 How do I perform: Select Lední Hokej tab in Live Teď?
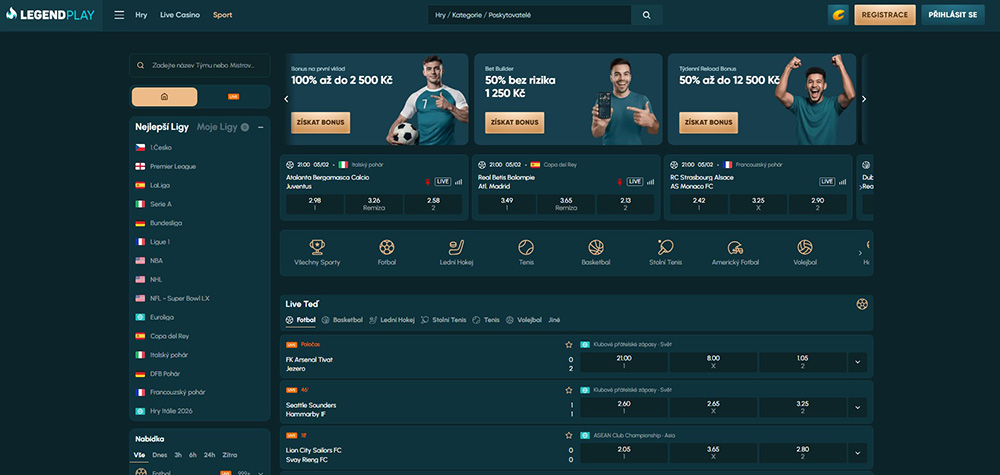click(392, 320)
